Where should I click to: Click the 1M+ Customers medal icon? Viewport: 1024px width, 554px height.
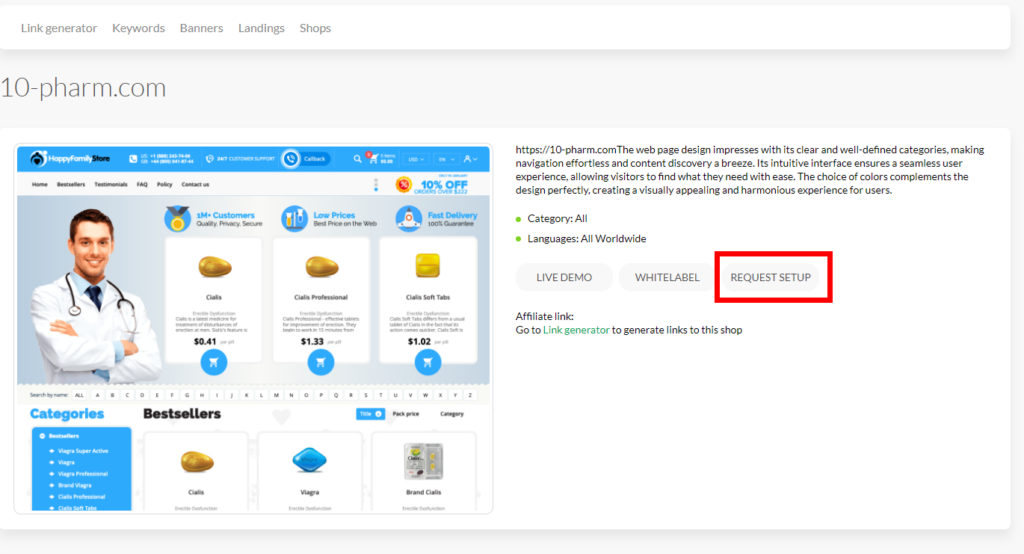(177, 219)
